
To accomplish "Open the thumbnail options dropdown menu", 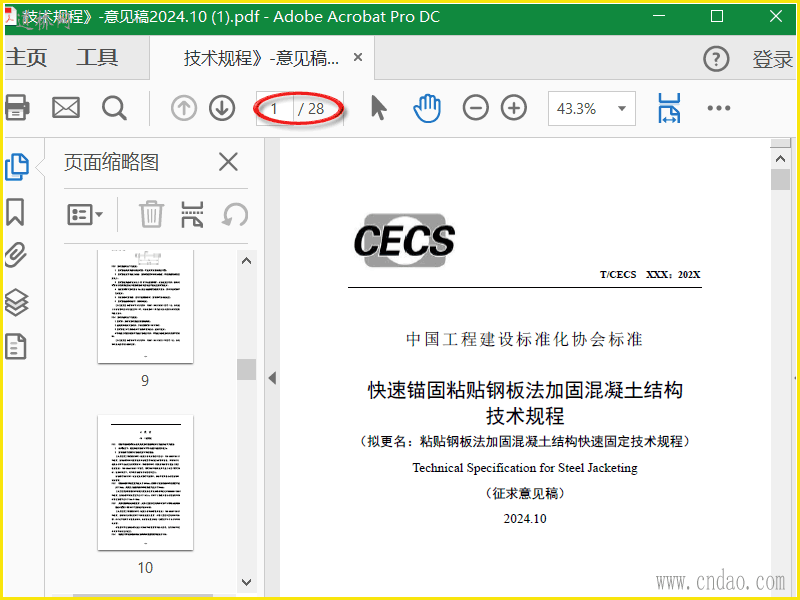I will 85,214.
